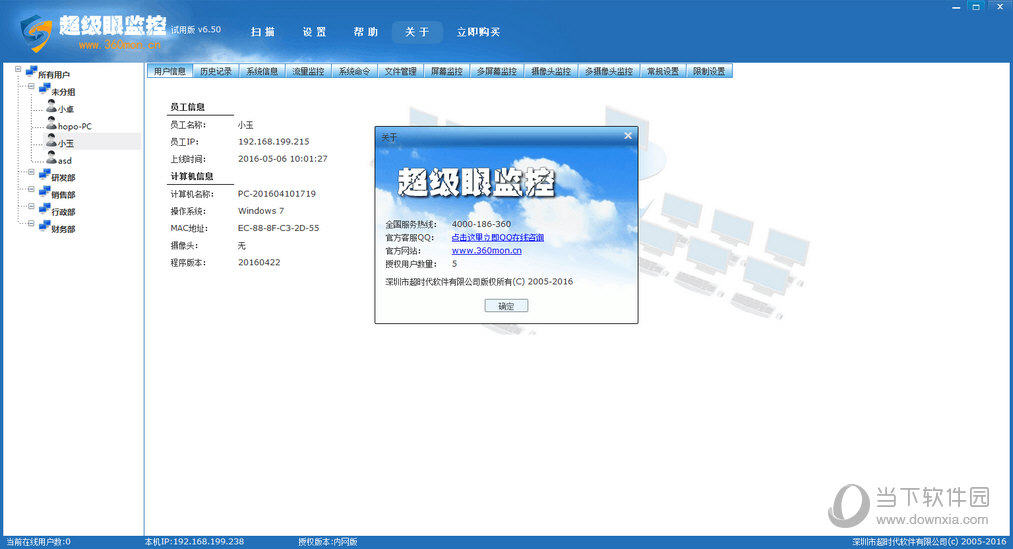Open the 扫描 menu
The width and height of the screenshot is (1013, 549).
tap(263, 32)
